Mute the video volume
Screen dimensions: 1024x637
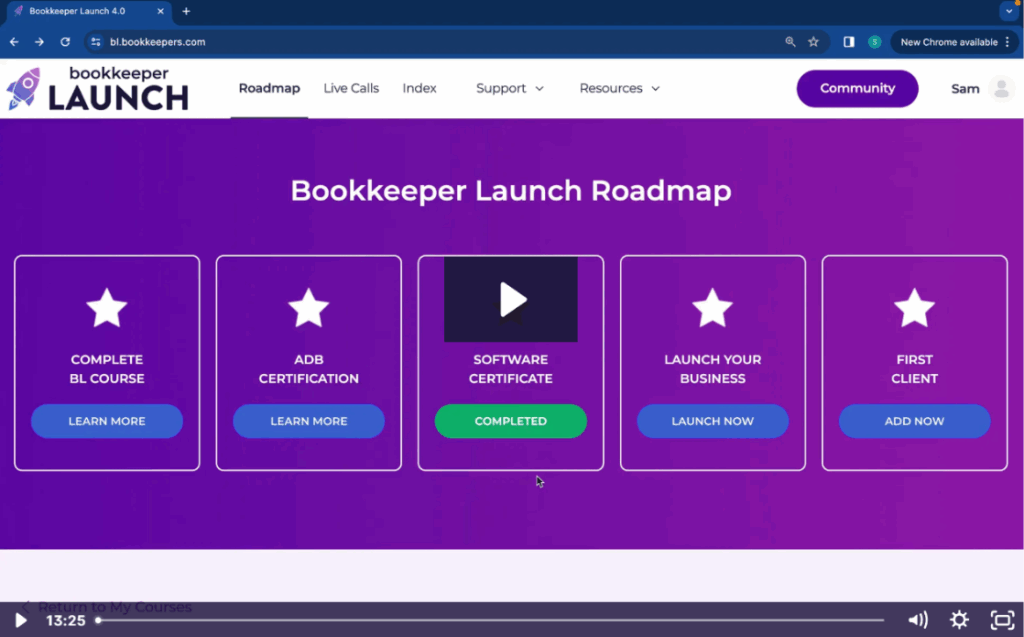(x=916, y=620)
